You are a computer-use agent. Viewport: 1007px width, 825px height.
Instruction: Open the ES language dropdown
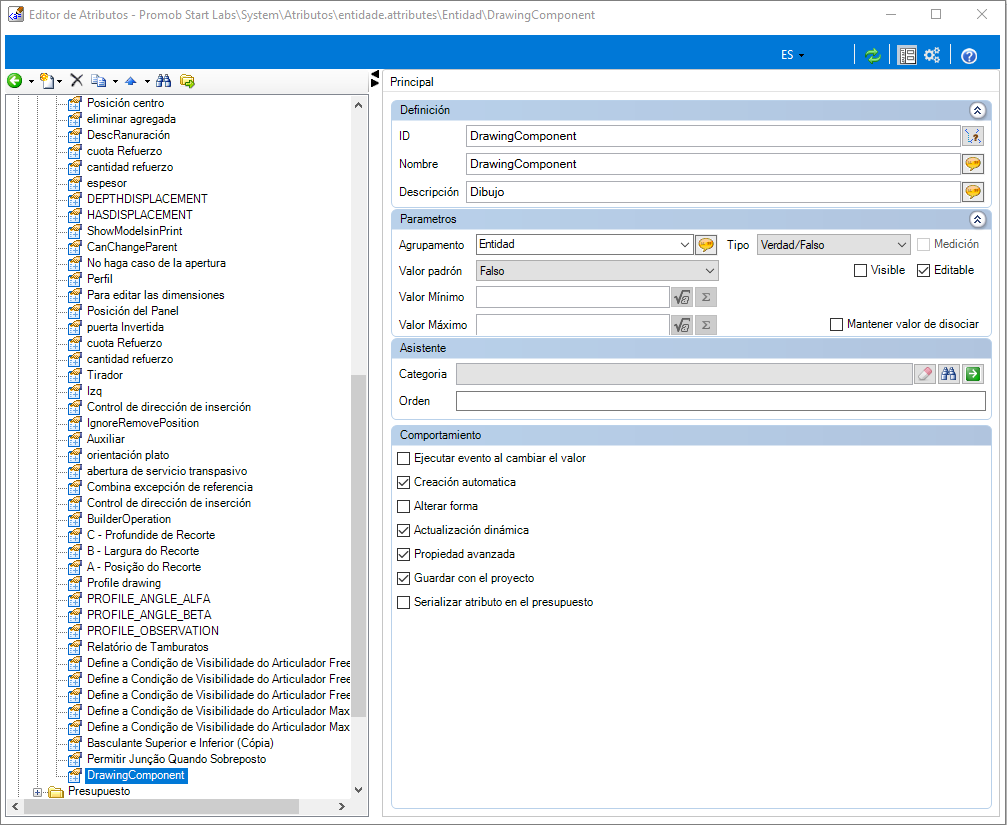[792, 55]
